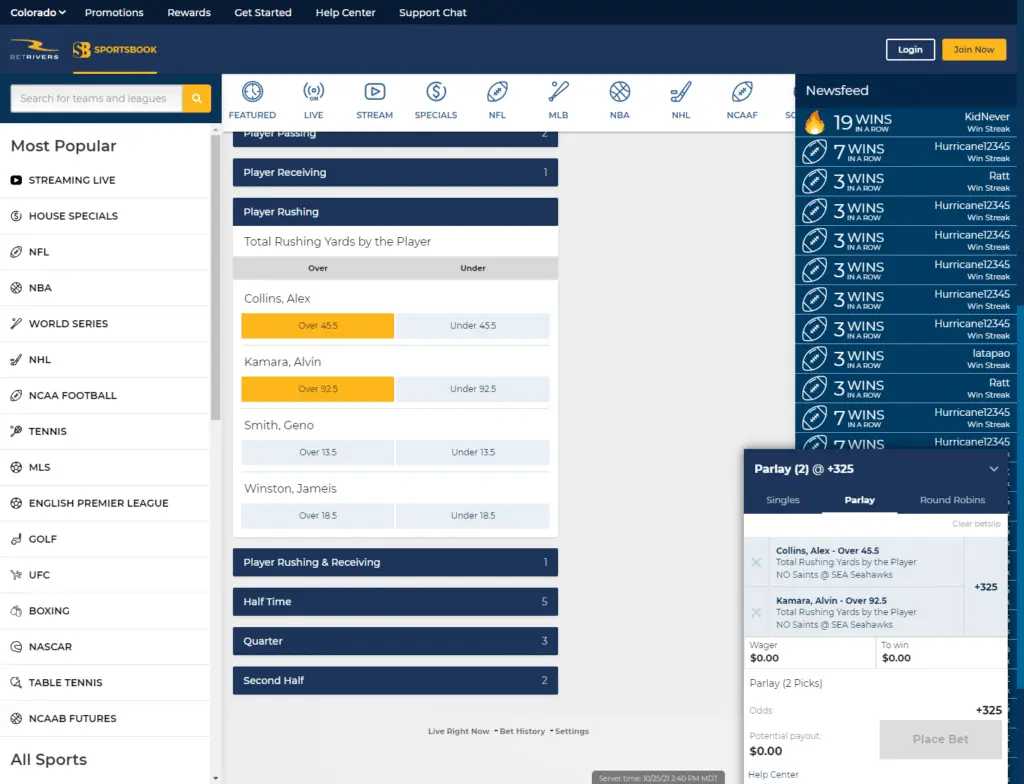Toggle Kamara, Alvin Under 92.5 selection
The image size is (1024, 784).
(473, 389)
